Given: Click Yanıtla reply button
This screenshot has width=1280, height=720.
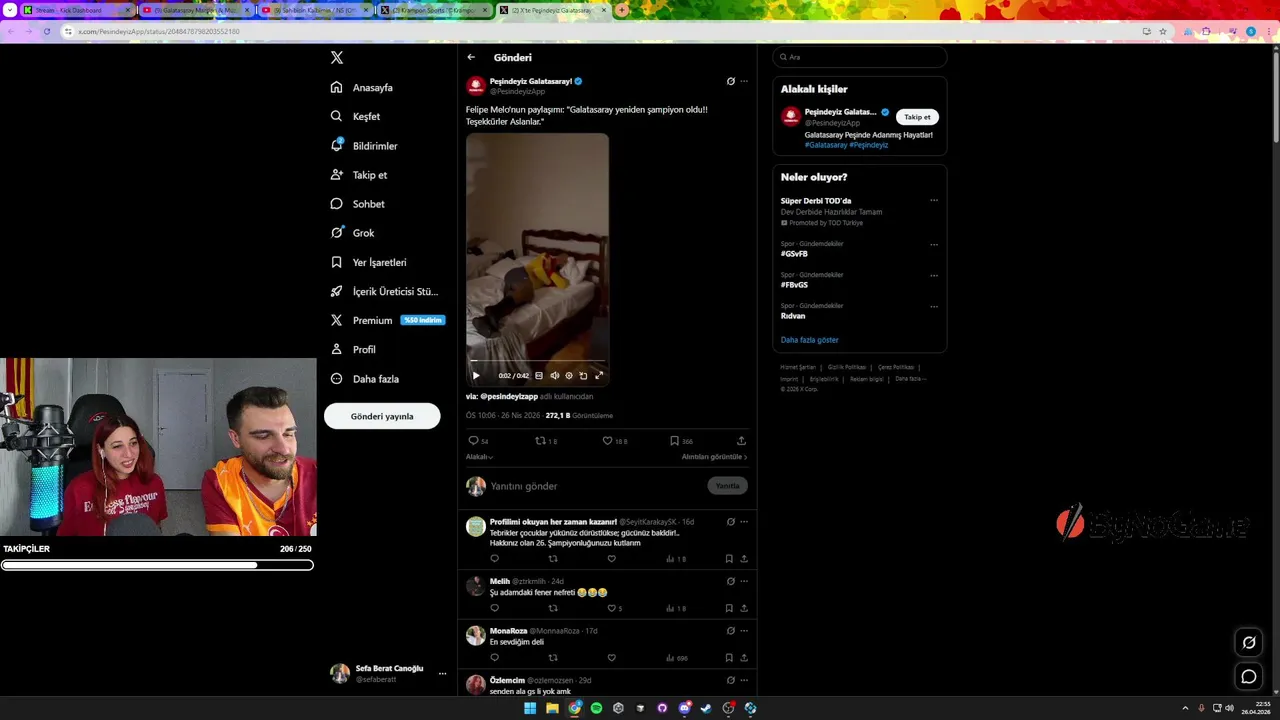Looking at the screenshot, I should [728, 486].
